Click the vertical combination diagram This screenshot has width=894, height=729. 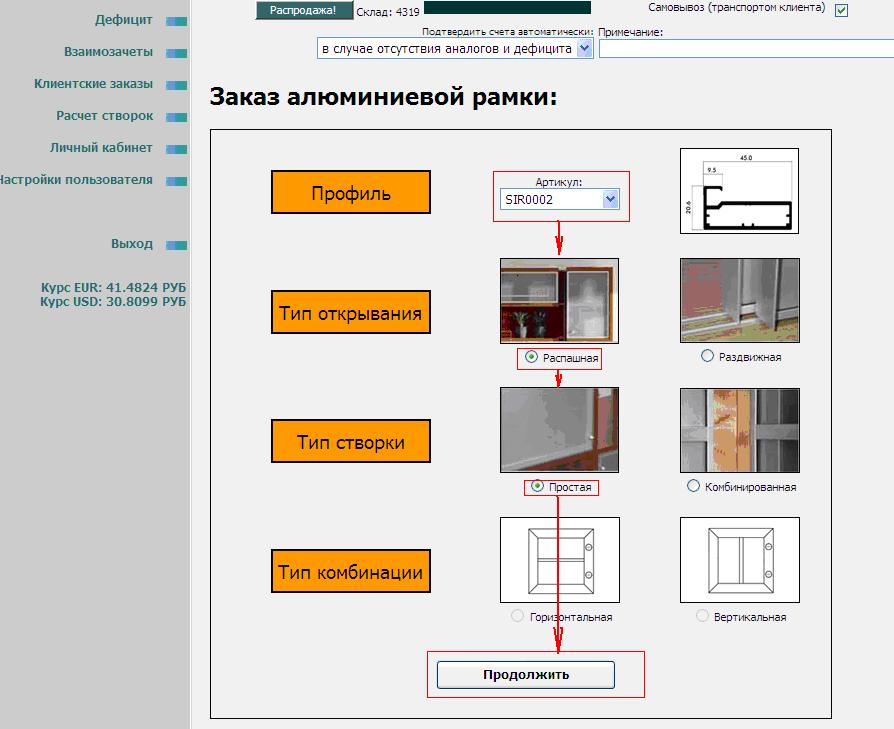[x=739, y=560]
